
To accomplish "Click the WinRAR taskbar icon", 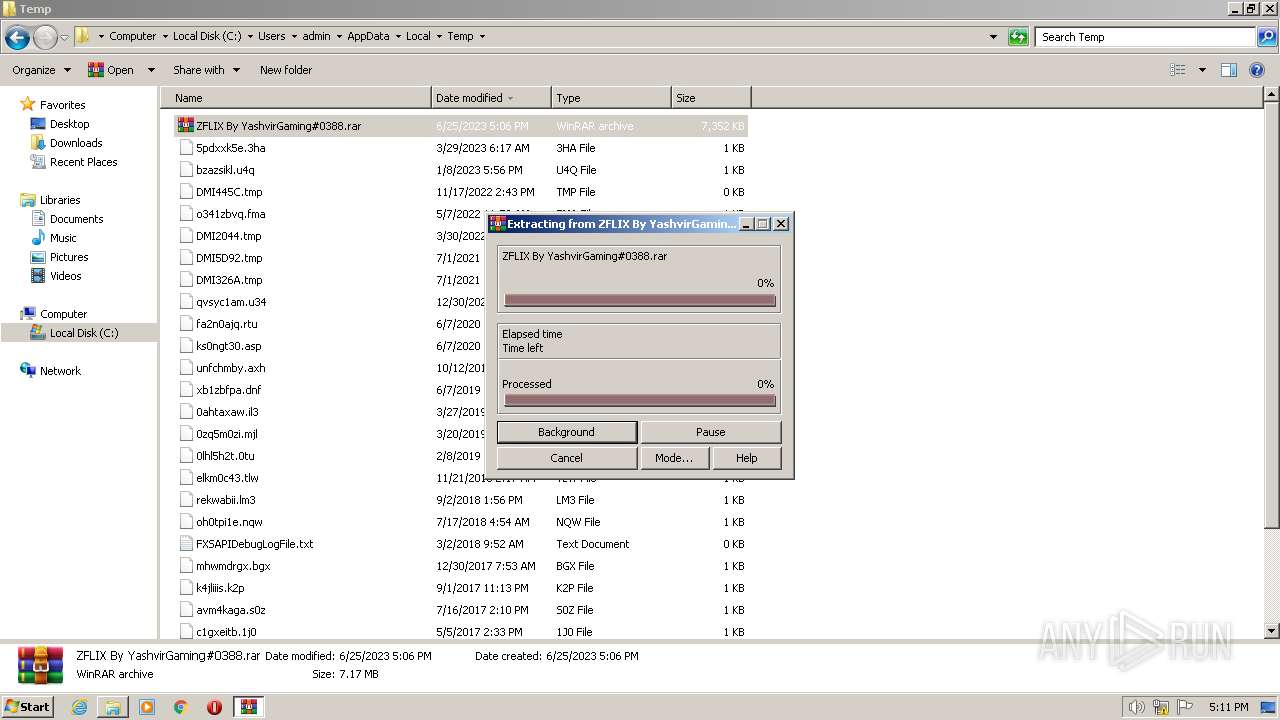I will pos(248,707).
